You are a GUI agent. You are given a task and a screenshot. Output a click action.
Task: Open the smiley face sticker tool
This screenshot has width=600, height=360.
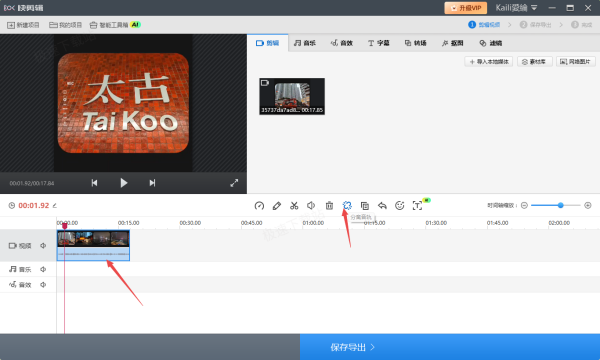[399, 206]
